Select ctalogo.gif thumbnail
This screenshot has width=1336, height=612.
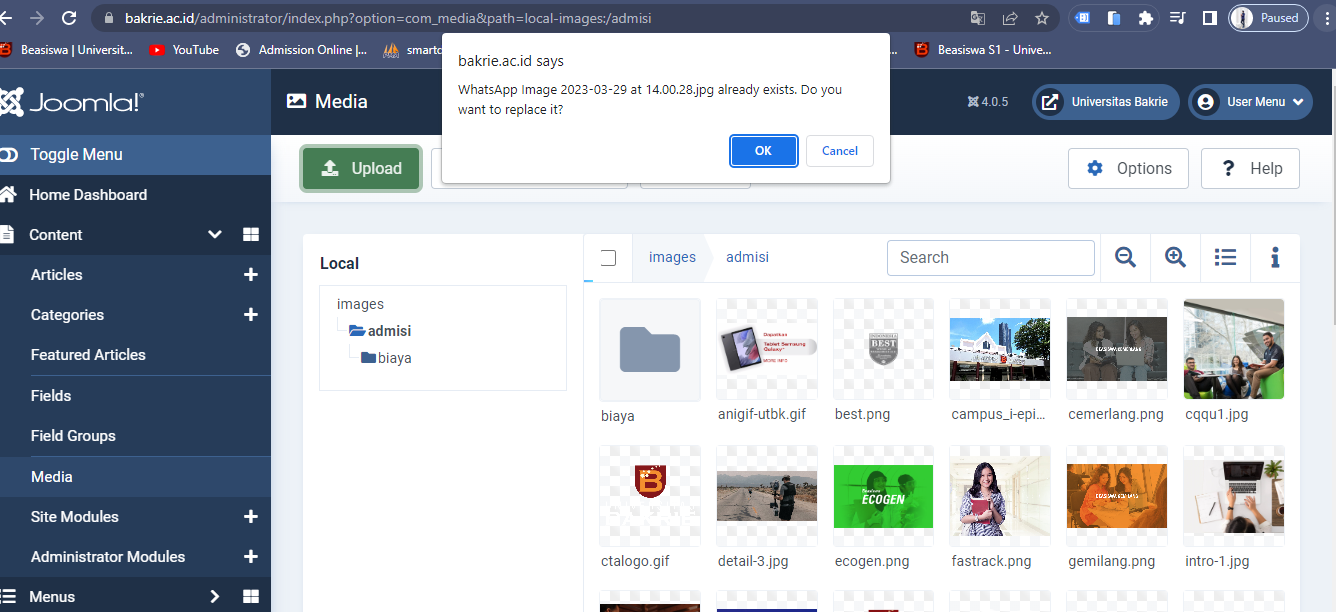point(650,496)
